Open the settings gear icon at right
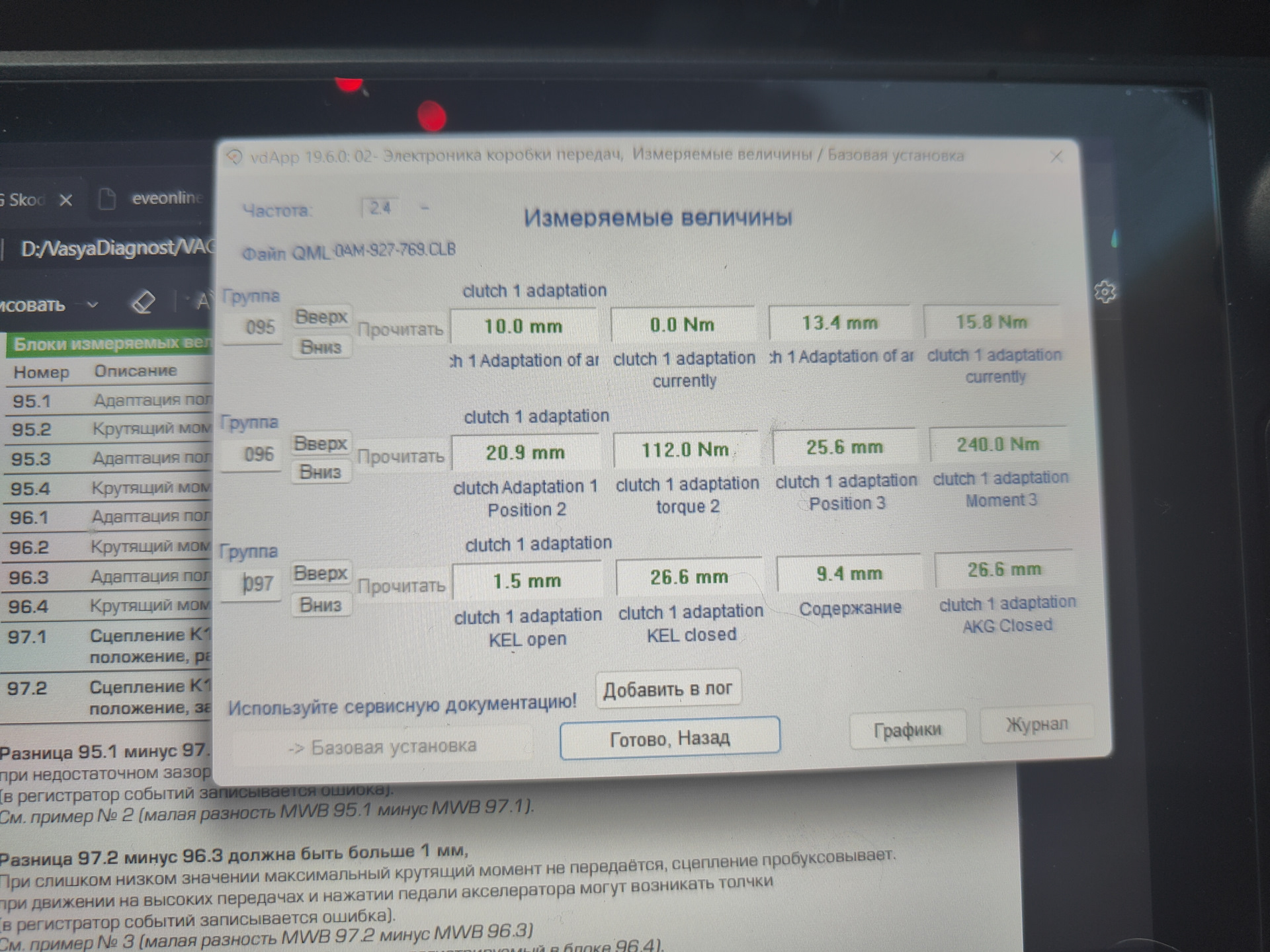The height and width of the screenshot is (952, 1270). point(1104,292)
